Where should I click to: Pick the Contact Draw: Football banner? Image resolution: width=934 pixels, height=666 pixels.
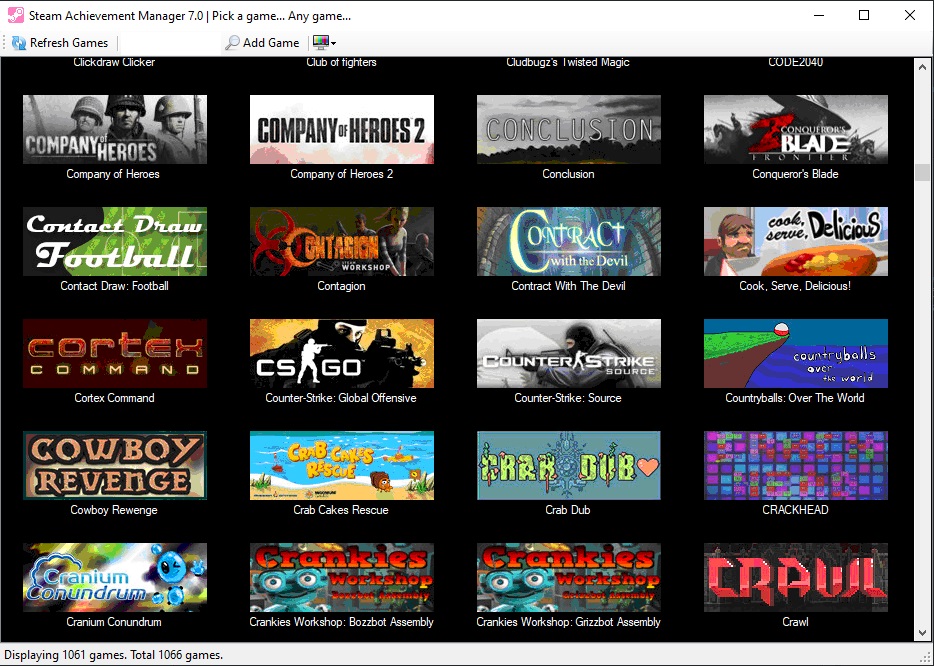coord(115,241)
